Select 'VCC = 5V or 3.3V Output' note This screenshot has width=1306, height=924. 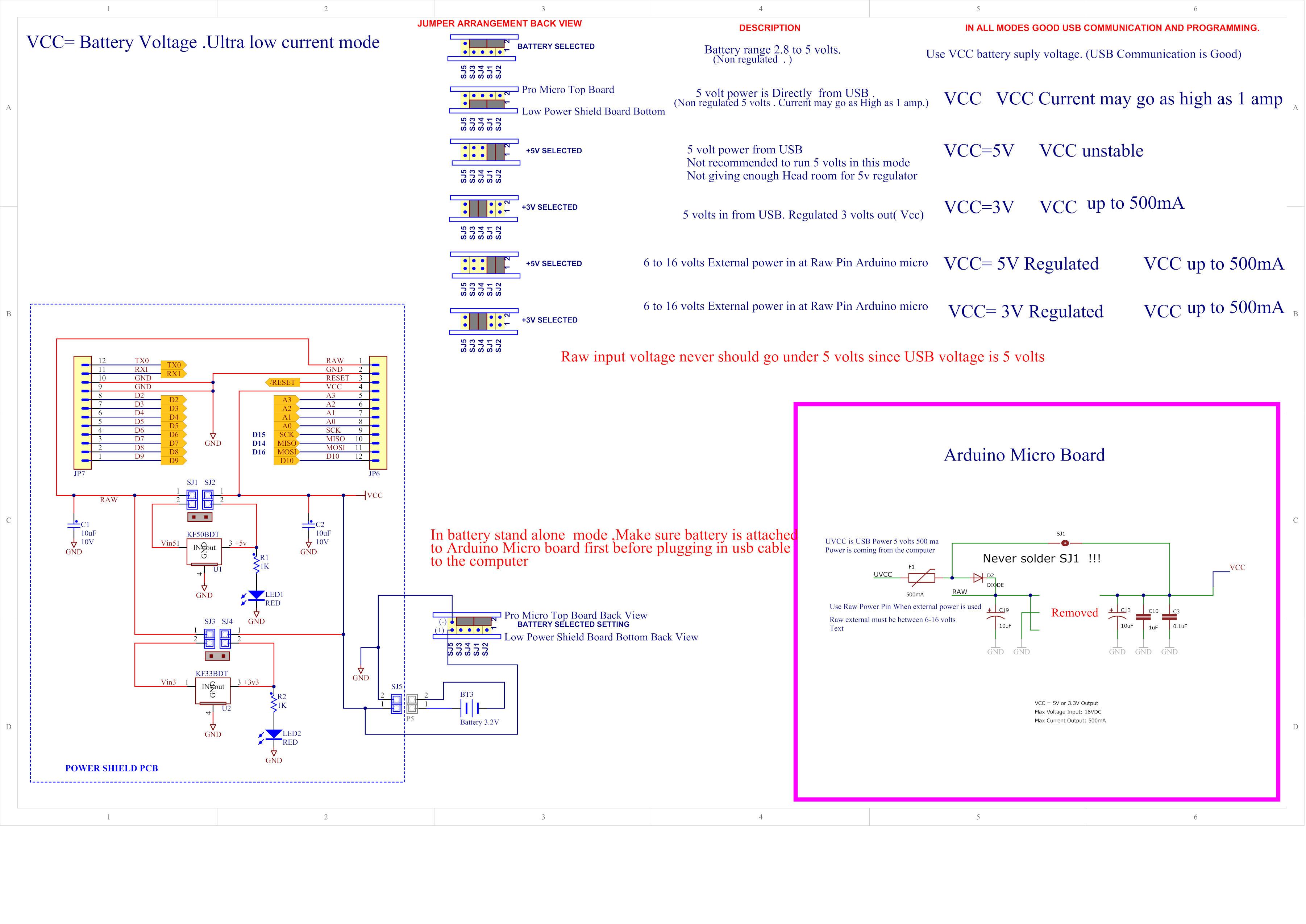tap(1066, 703)
